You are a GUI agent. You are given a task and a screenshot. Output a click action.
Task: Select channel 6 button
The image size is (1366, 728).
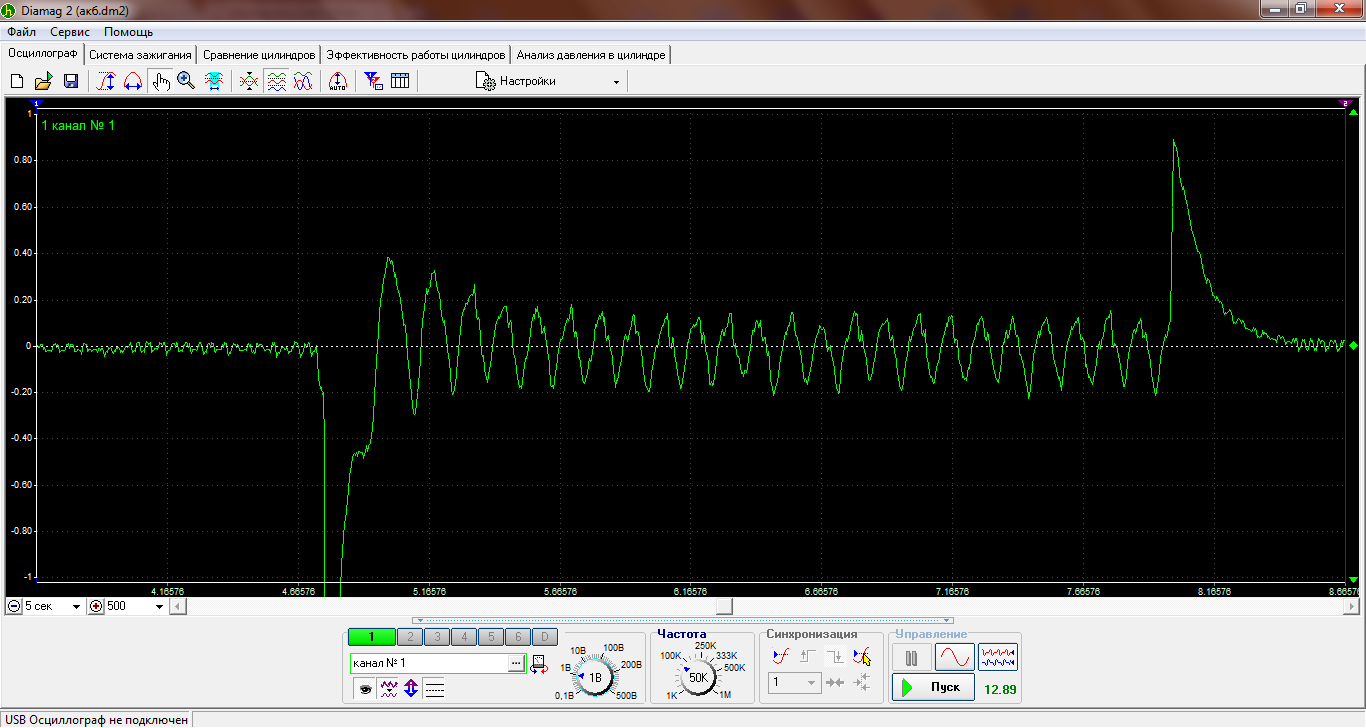click(517, 637)
